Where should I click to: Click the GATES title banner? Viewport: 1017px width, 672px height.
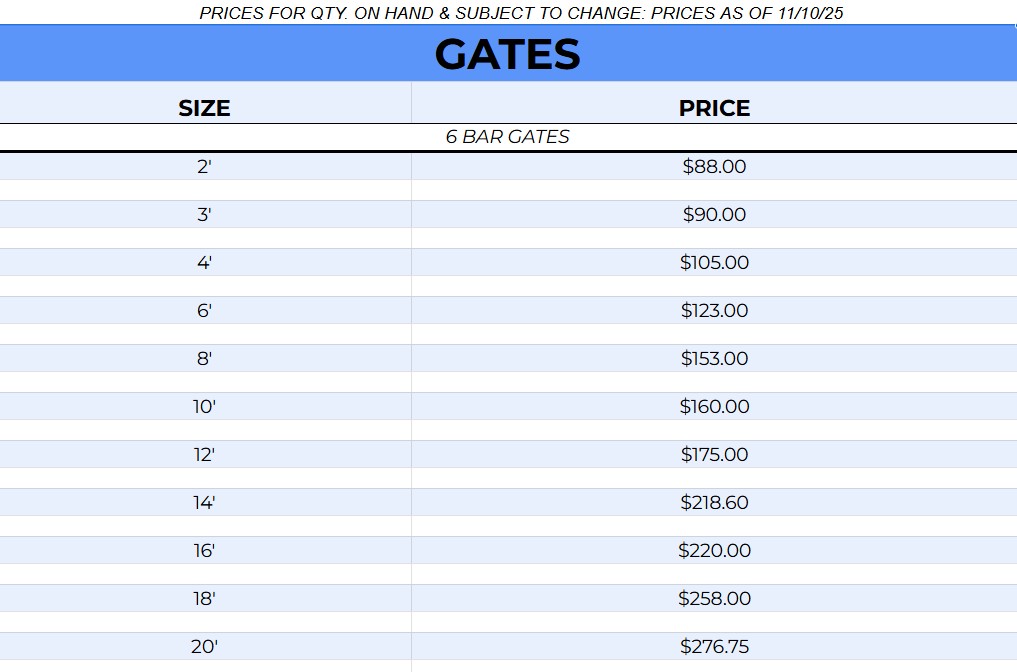[x=507, y=54]
